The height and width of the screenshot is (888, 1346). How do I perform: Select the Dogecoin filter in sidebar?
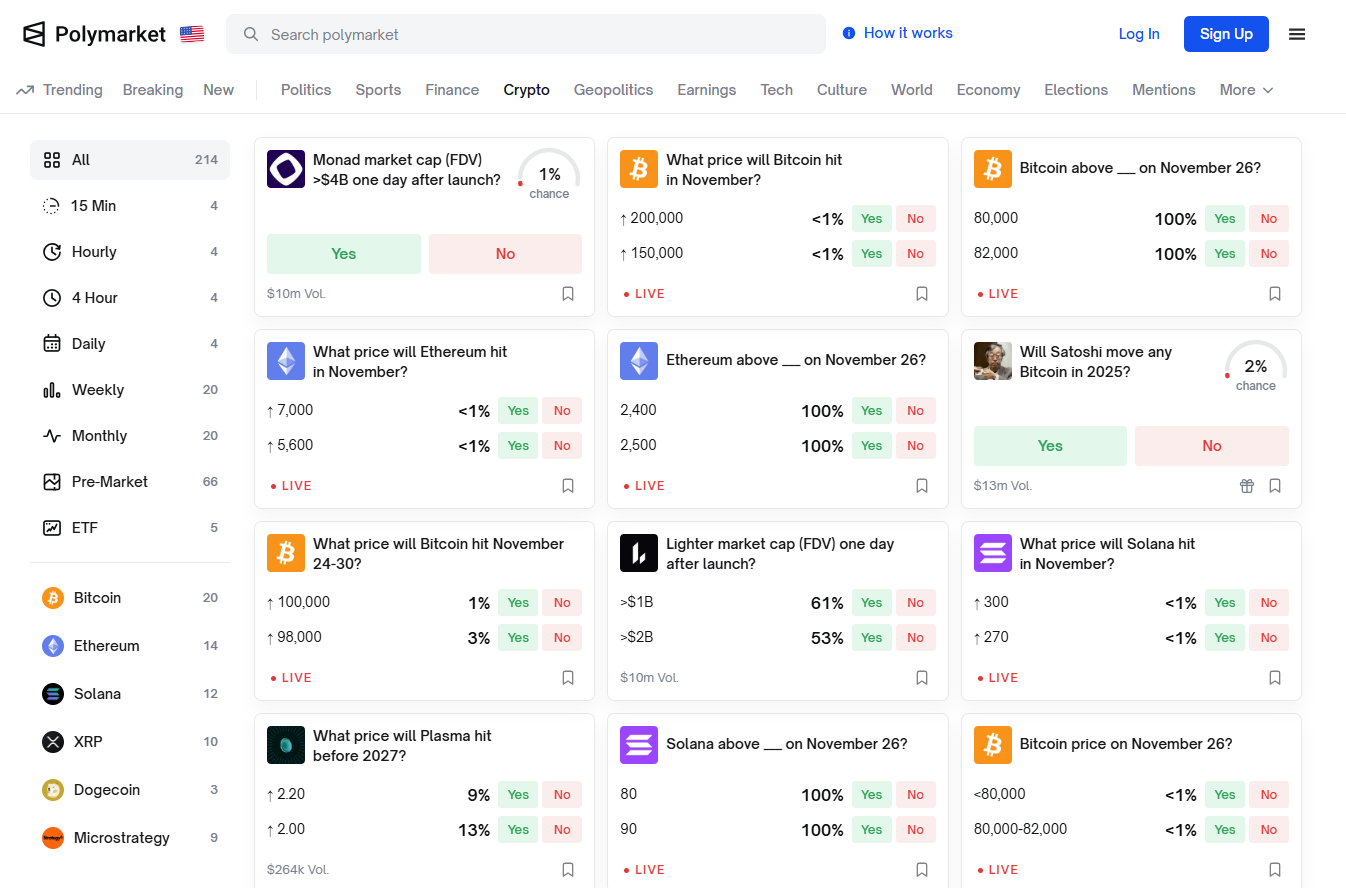130,790
